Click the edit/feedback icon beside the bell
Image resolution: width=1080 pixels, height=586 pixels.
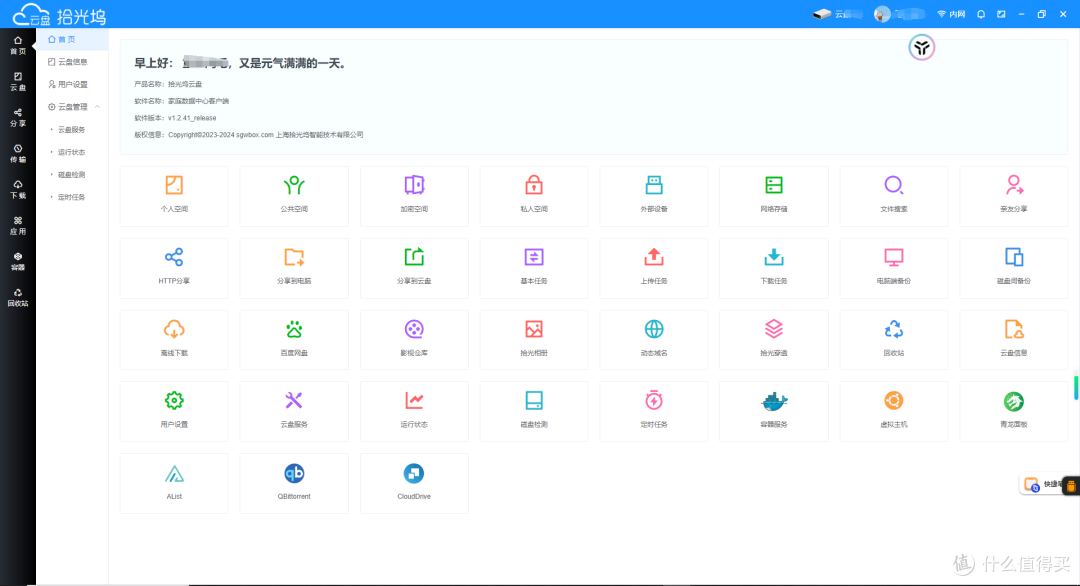click(1001, 14)
